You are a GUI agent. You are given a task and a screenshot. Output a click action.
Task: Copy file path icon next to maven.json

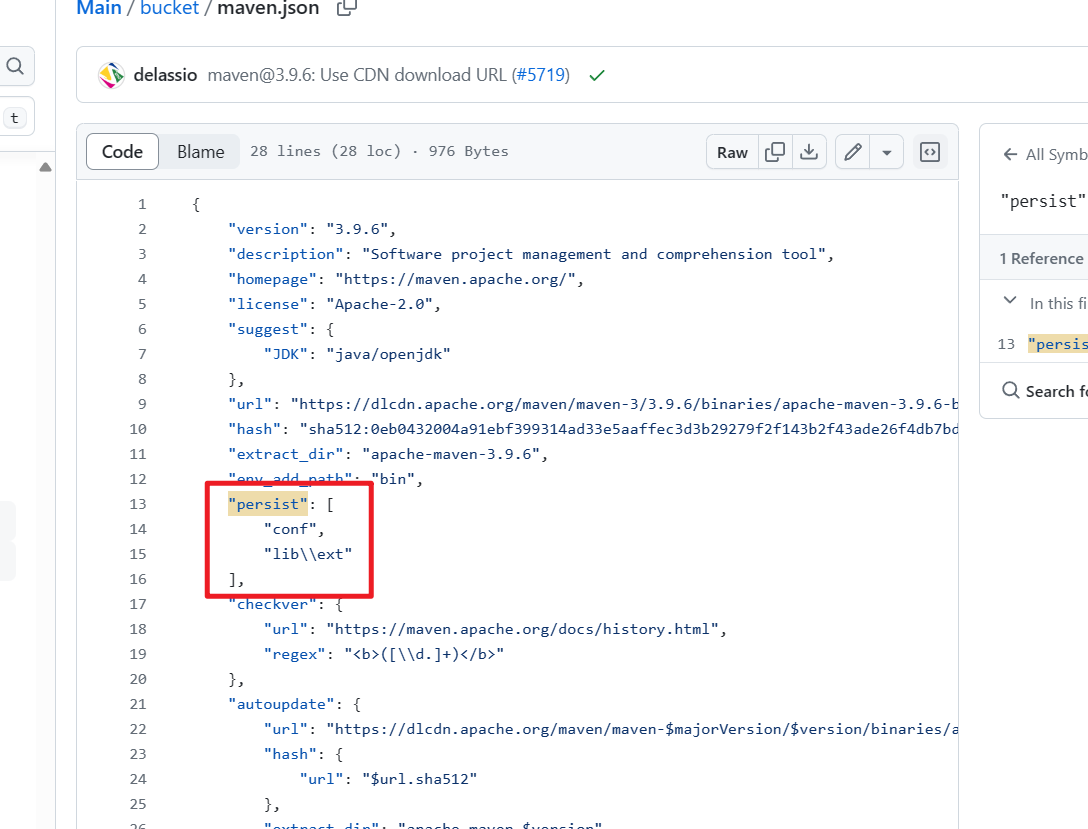coord(346,8)
